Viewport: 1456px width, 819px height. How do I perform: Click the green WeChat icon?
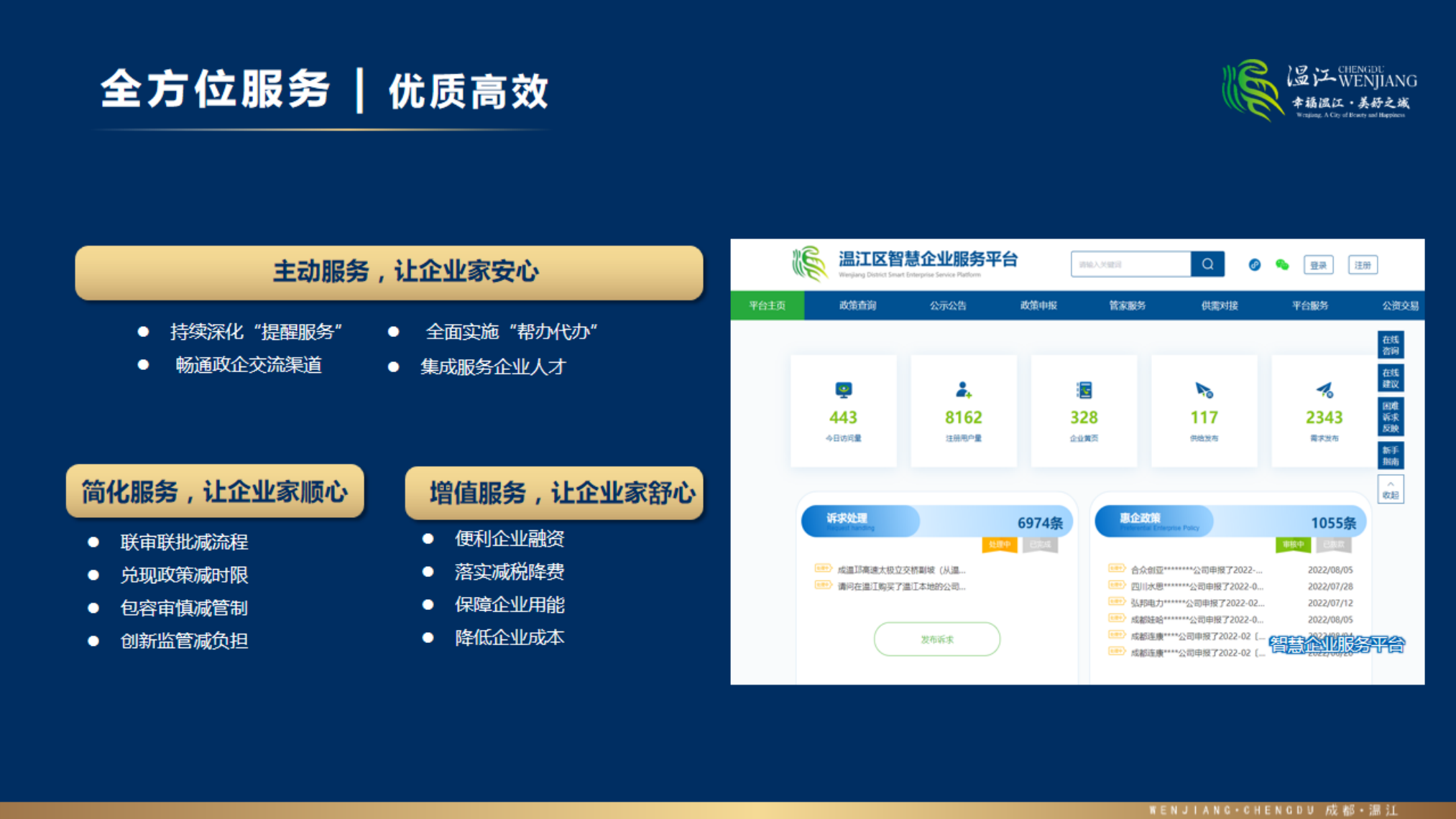coord(1282,265)
